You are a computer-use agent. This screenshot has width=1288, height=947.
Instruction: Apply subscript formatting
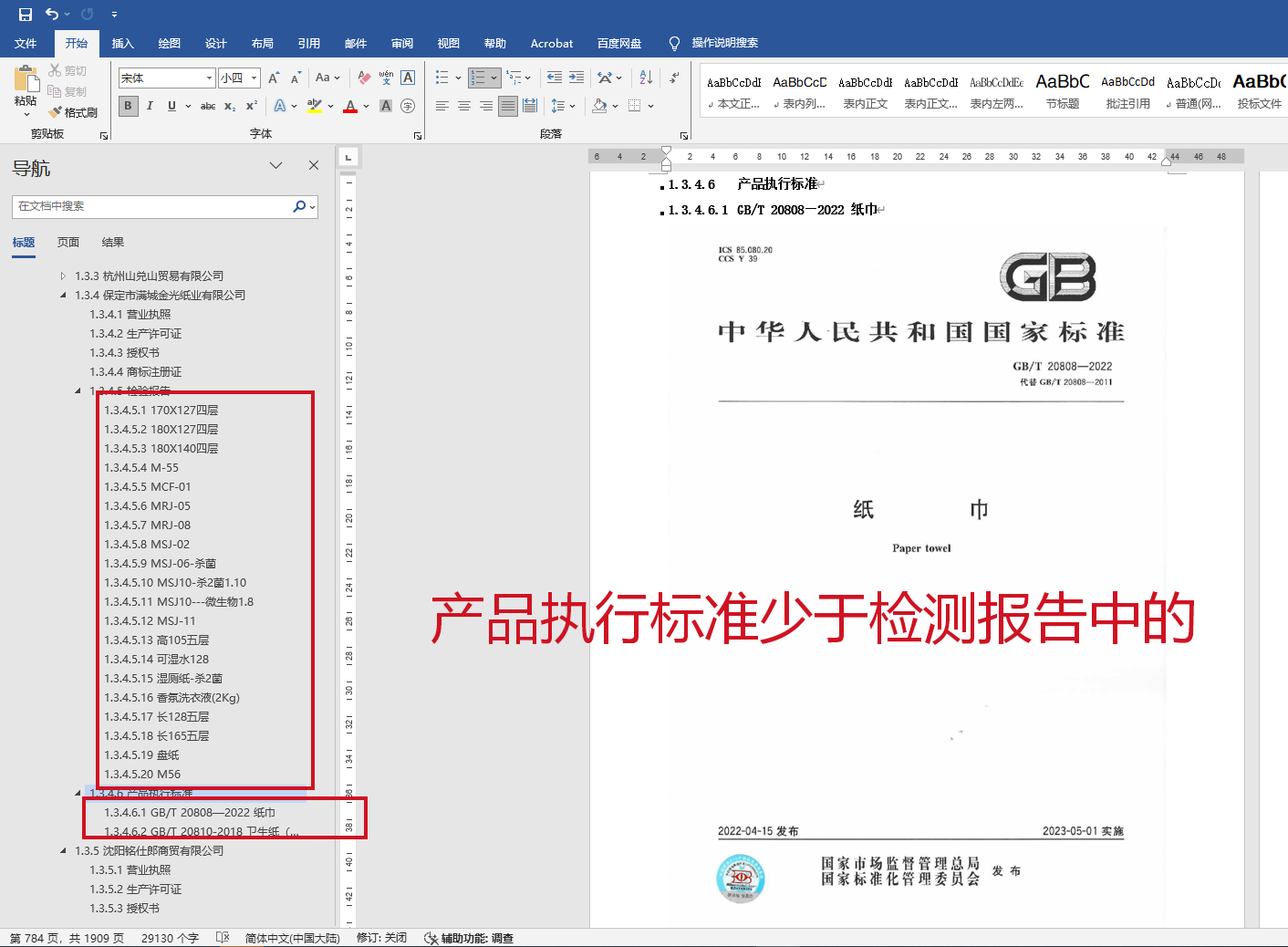coord(230,106)
